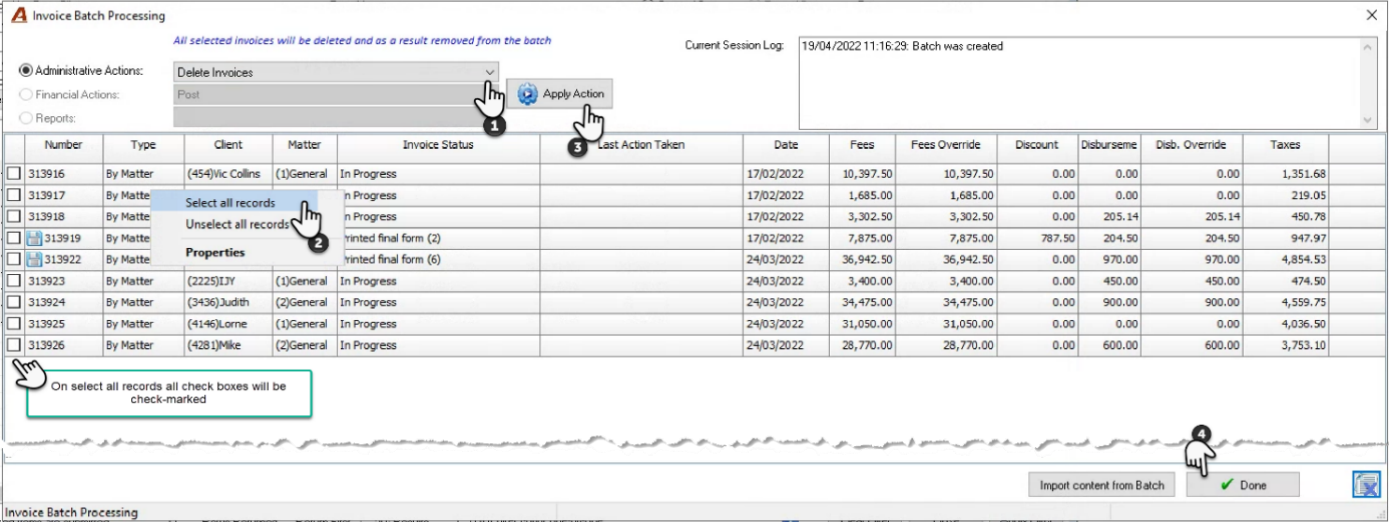The image size is (1389, 522).
Task: Click the Disb. Override column header
Action: coord(1191,145)
